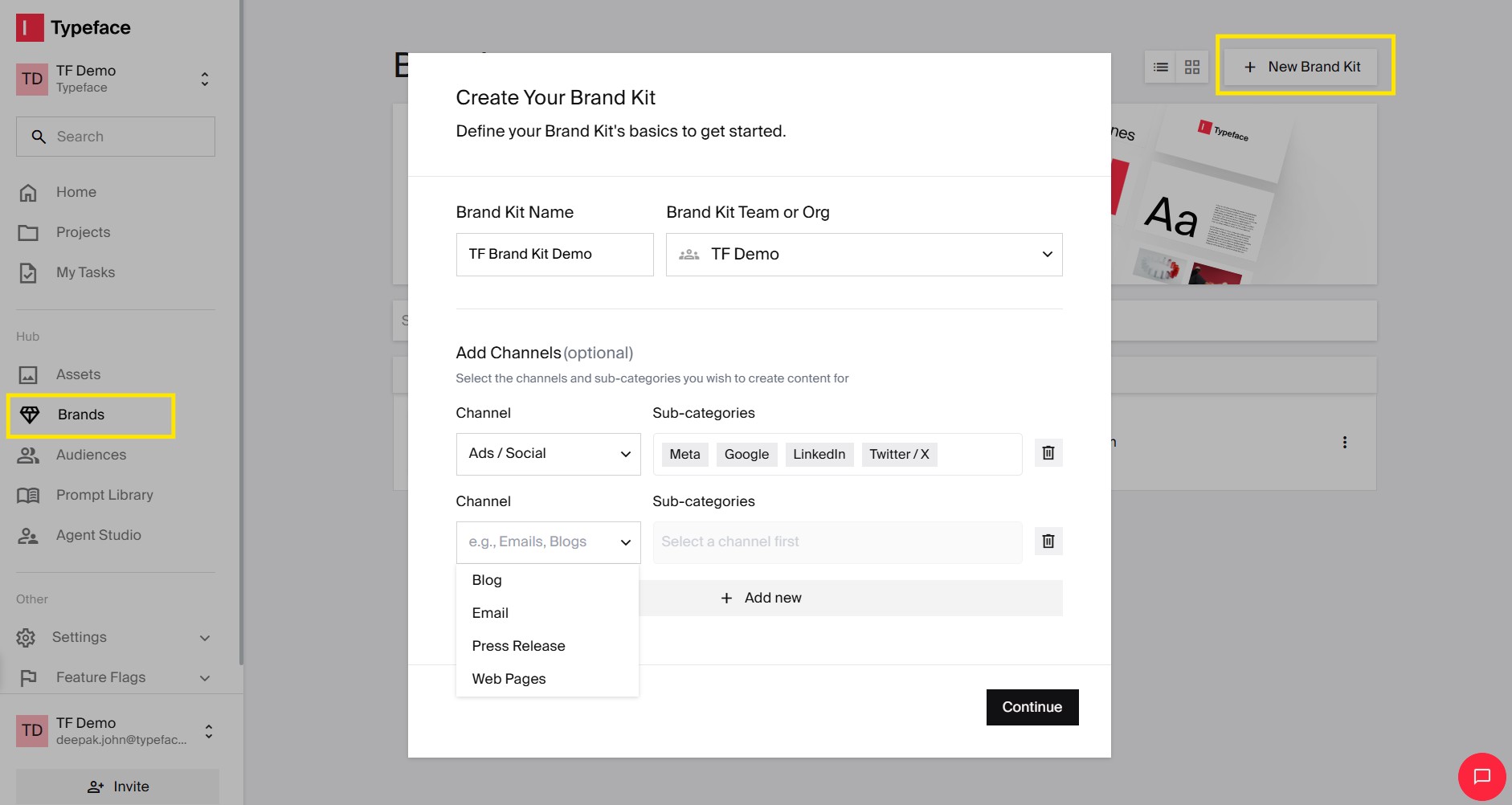
Task: Open the Ads / Social channel dropdown
Action: point(549,454)
